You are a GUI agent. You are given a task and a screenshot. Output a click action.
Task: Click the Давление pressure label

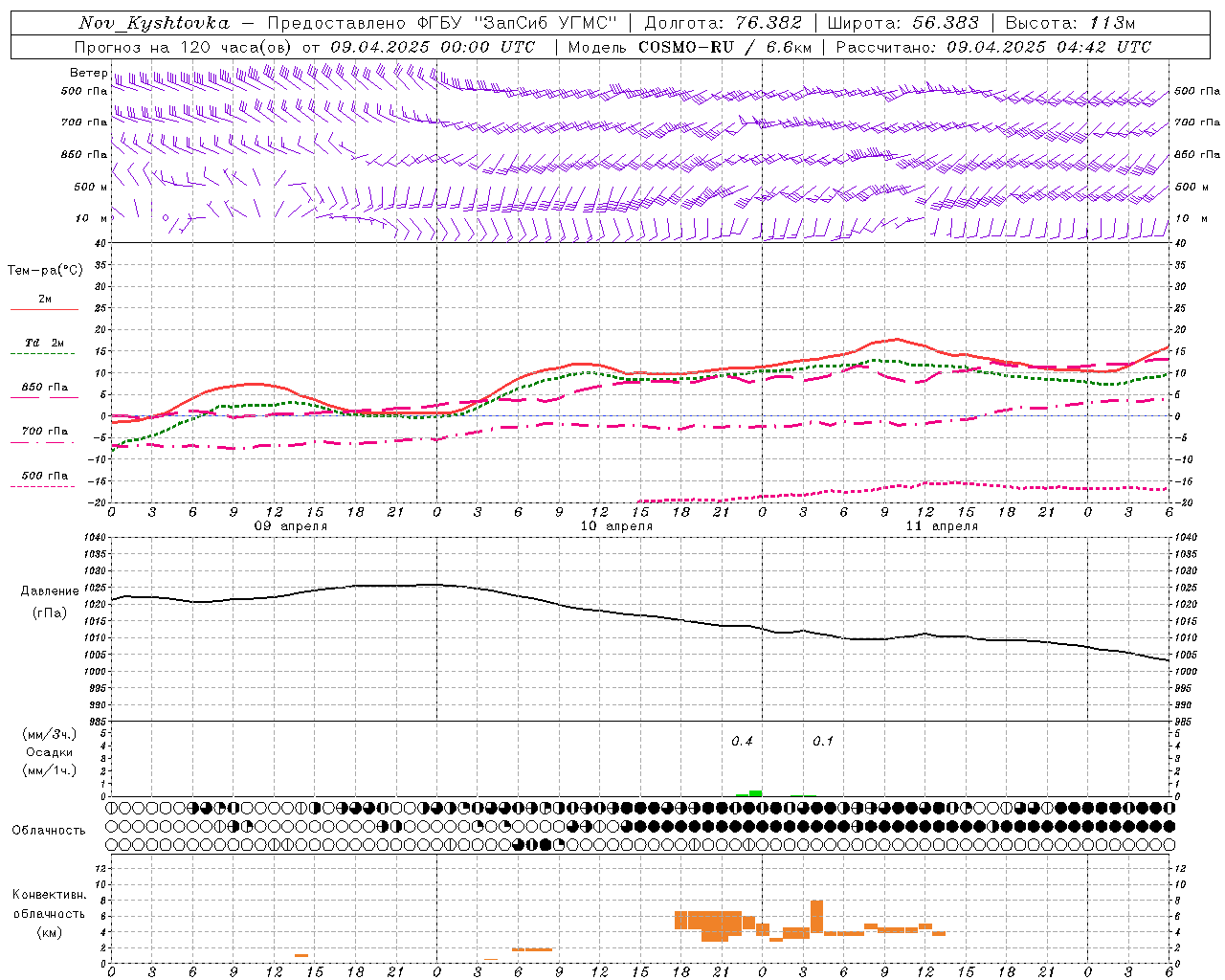coord(50,591)
